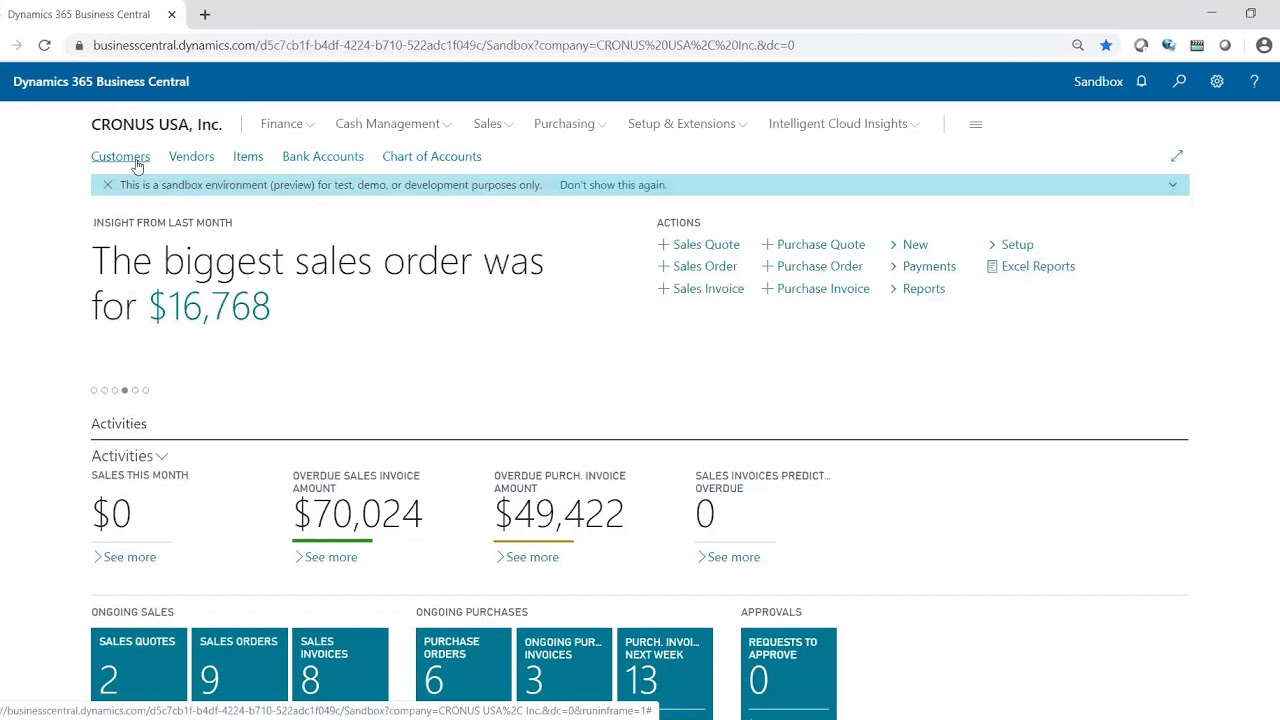Screen dimensions: 1280x720
Task: Click the browser profile avatar icon
Action: 1264,45
